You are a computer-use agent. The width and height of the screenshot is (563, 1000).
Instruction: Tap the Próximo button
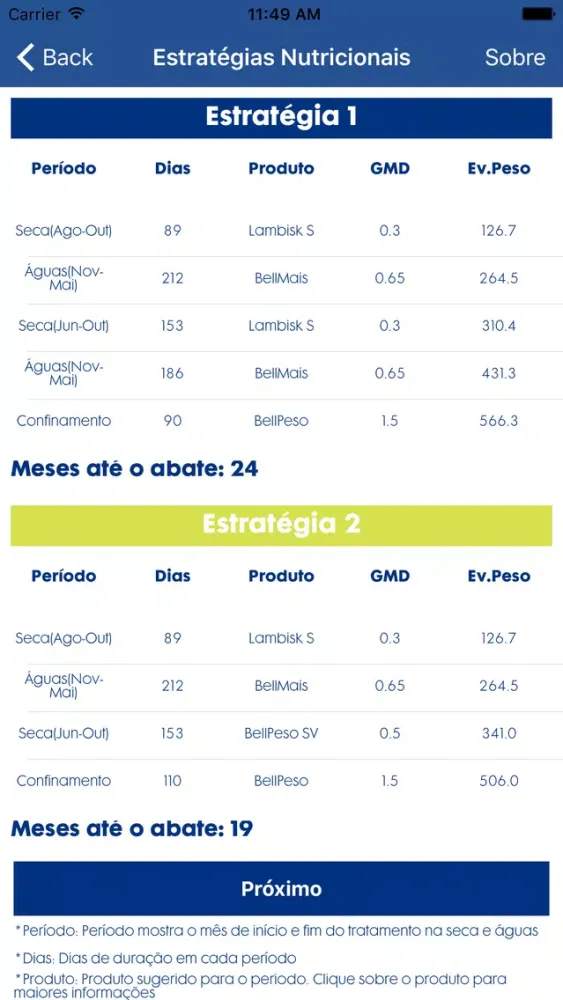[281, 888]
